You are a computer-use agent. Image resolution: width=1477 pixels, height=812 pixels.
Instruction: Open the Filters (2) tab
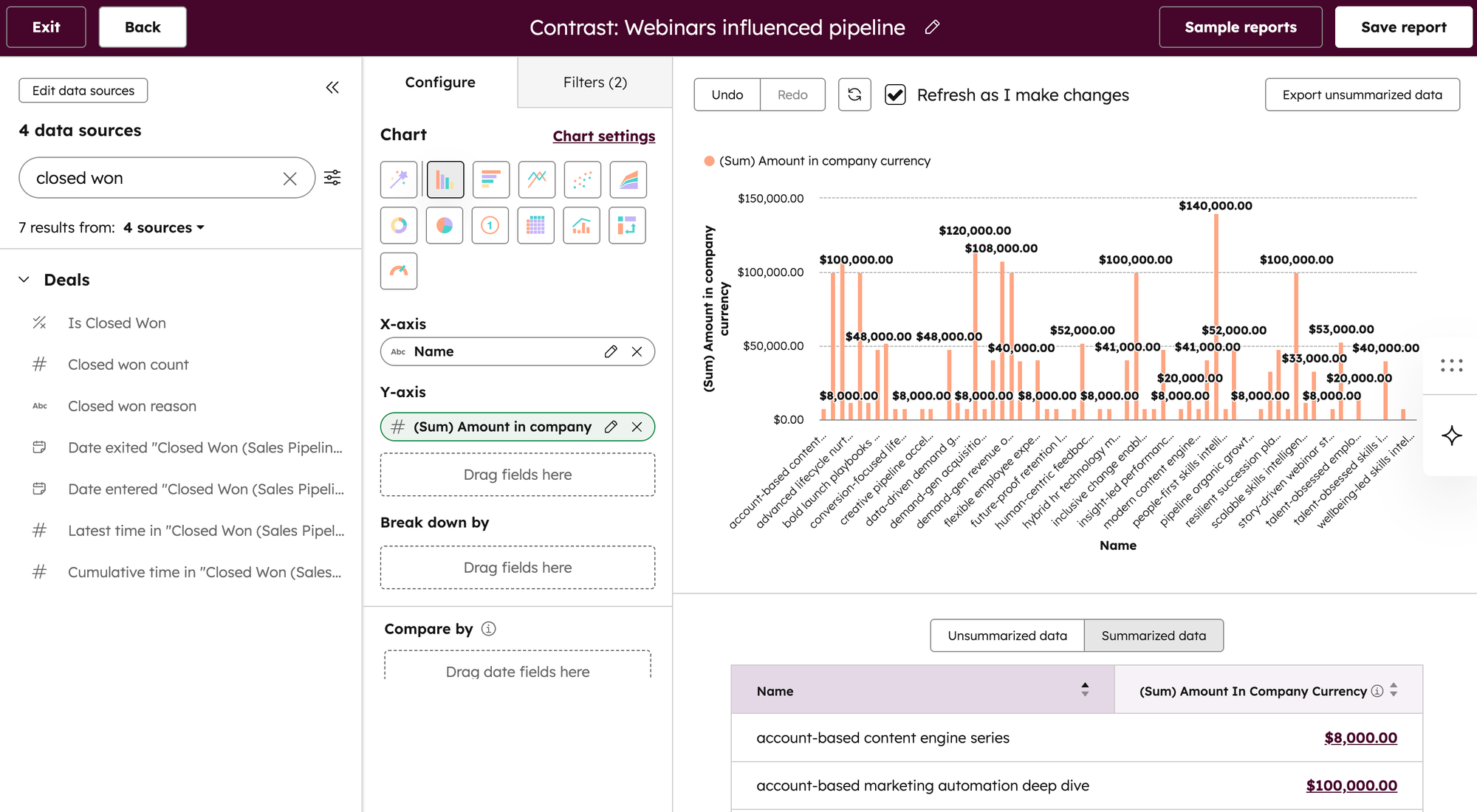click(x=594, y=83)
